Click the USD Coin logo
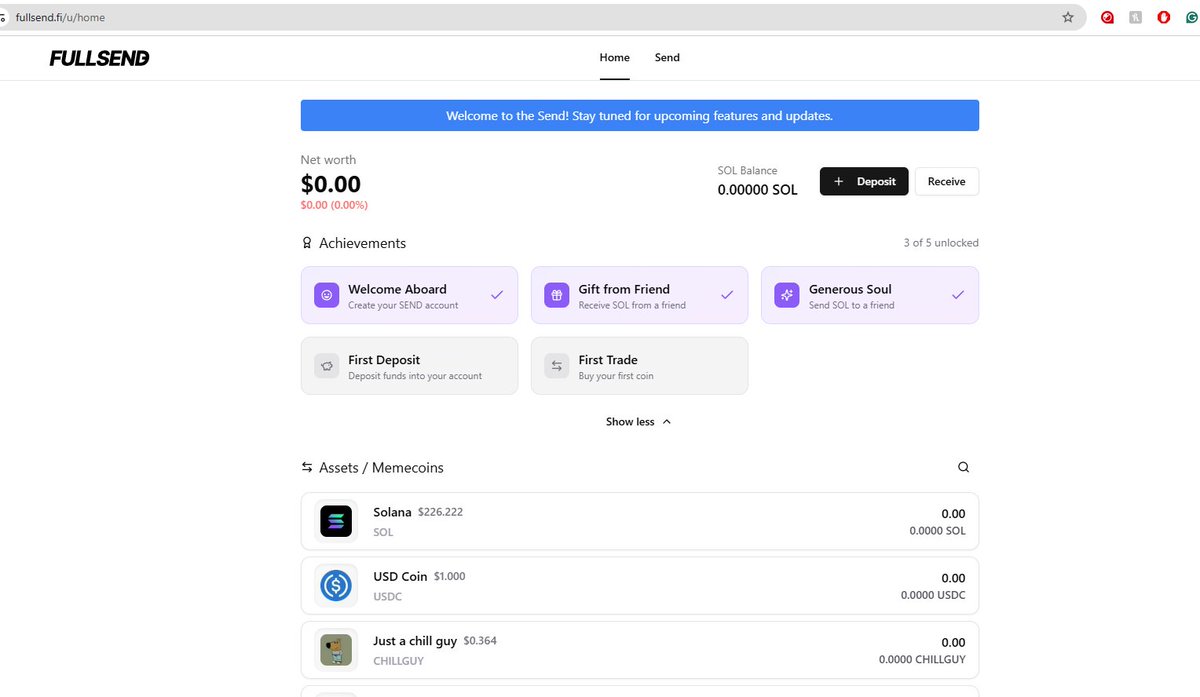The height and width of the screenshot is (697, 1200). [x=336, y=585]
